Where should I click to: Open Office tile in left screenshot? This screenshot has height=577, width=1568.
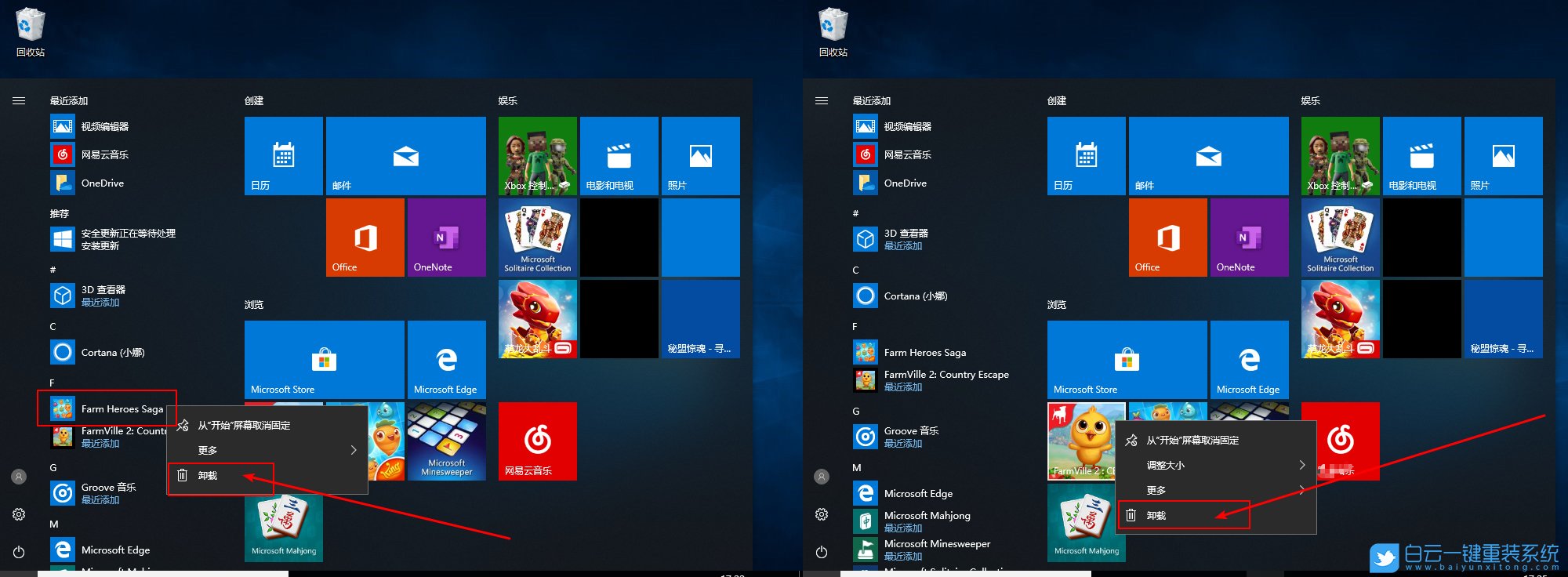click(x=365, y=238)
